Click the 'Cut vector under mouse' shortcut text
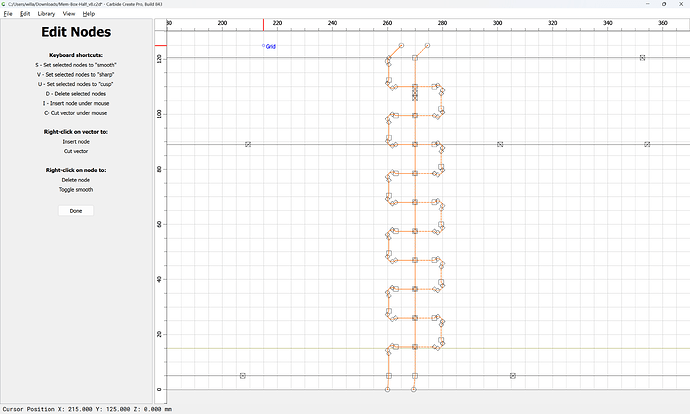The image size is (690, 414). 76,113
